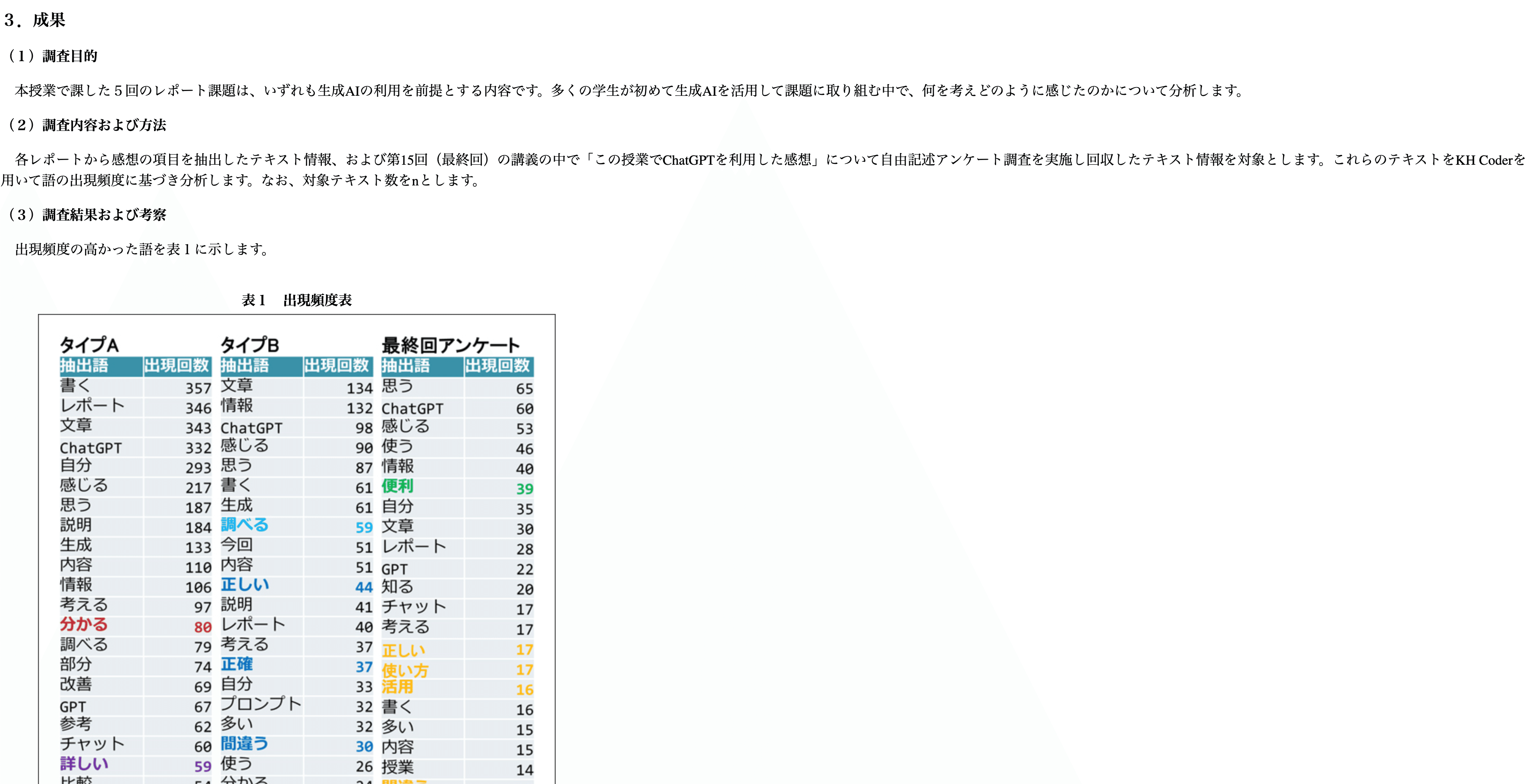The height and width of the screenshot is (784, 1535).
Task: Click the orange word 活用 in アンケート column
Action: 397,687
